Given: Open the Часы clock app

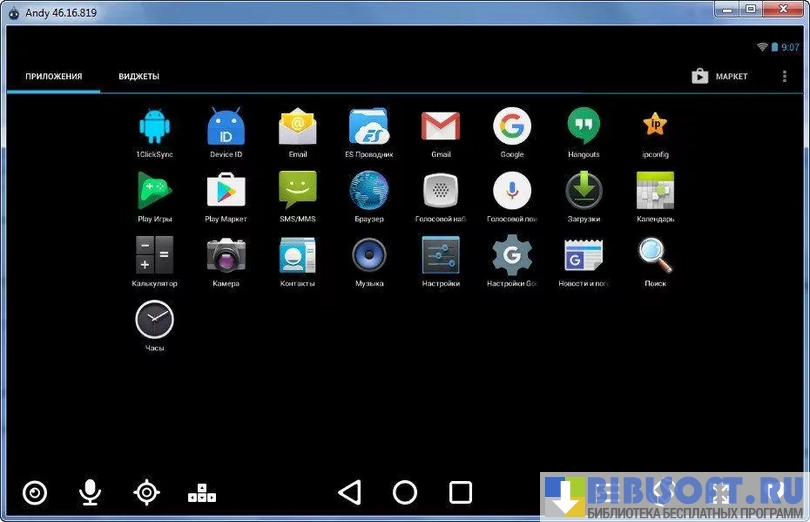Looking at the screenshot, I should (x=154, y=320).
